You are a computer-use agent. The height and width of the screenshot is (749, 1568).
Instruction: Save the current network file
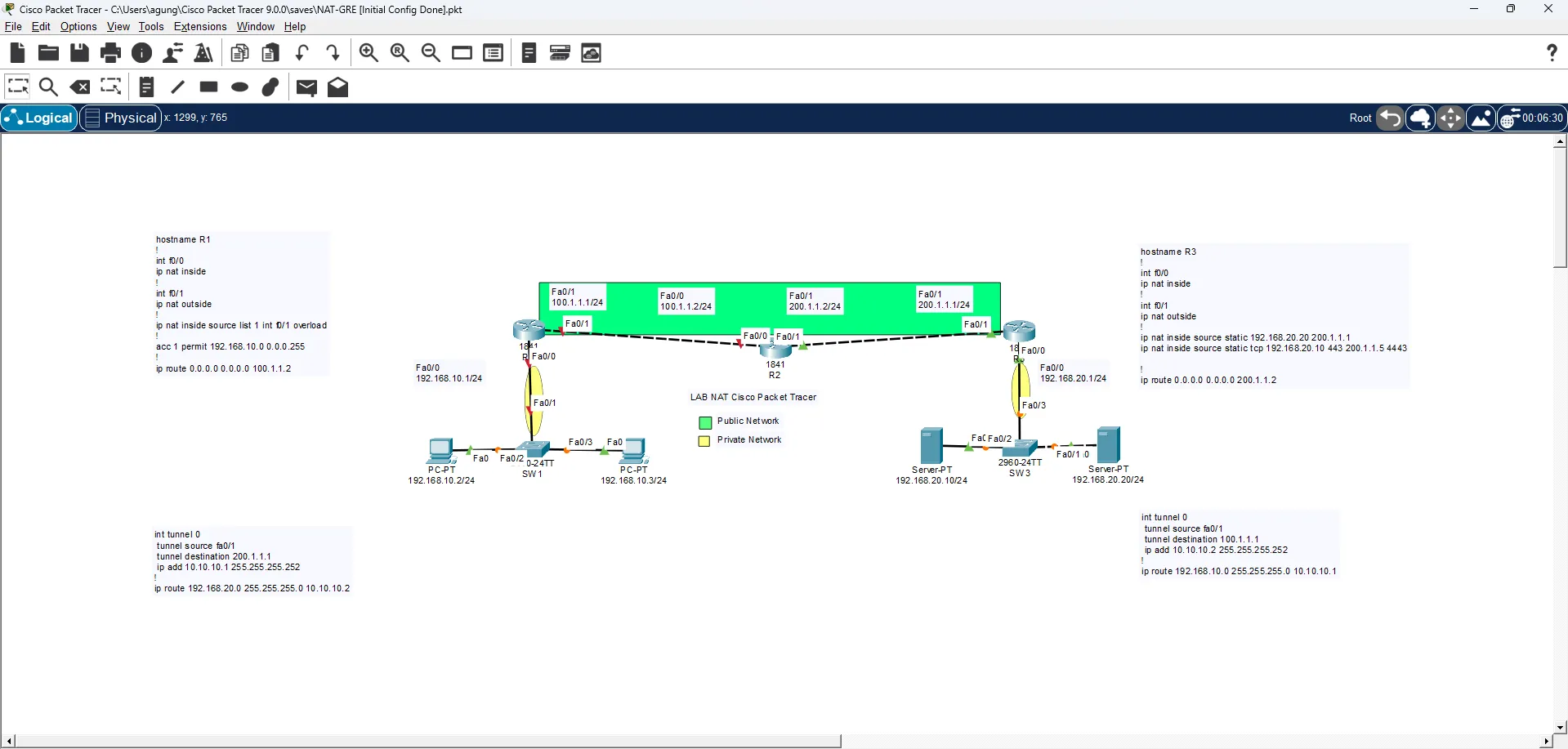[79, 53]
